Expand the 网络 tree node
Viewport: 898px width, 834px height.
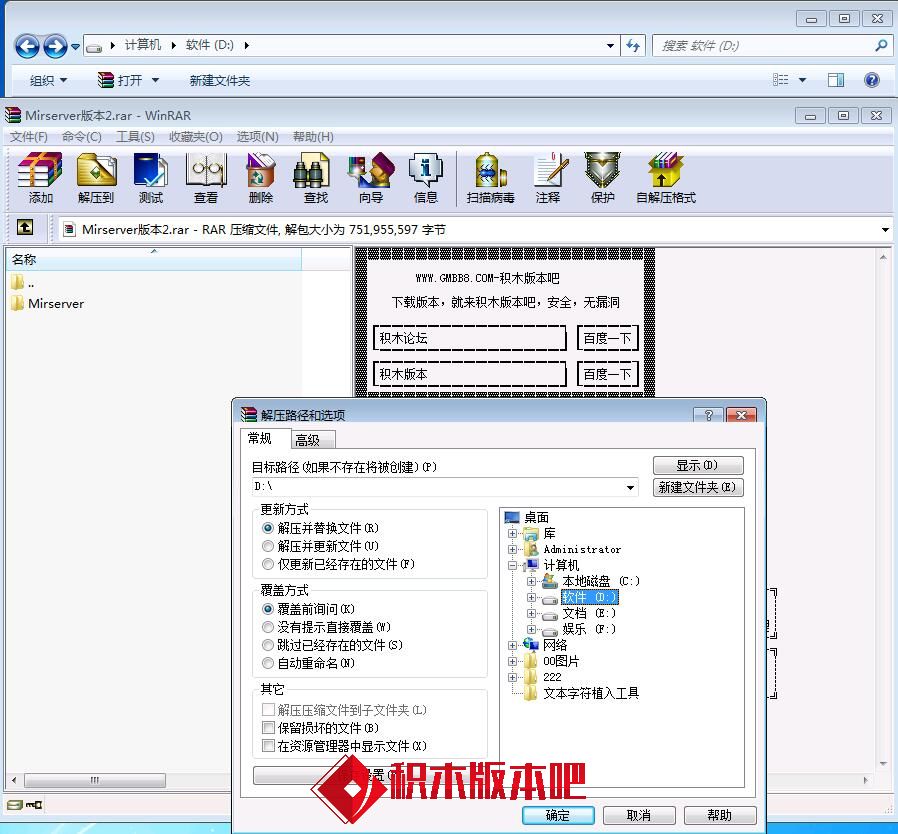pos(512,645)
